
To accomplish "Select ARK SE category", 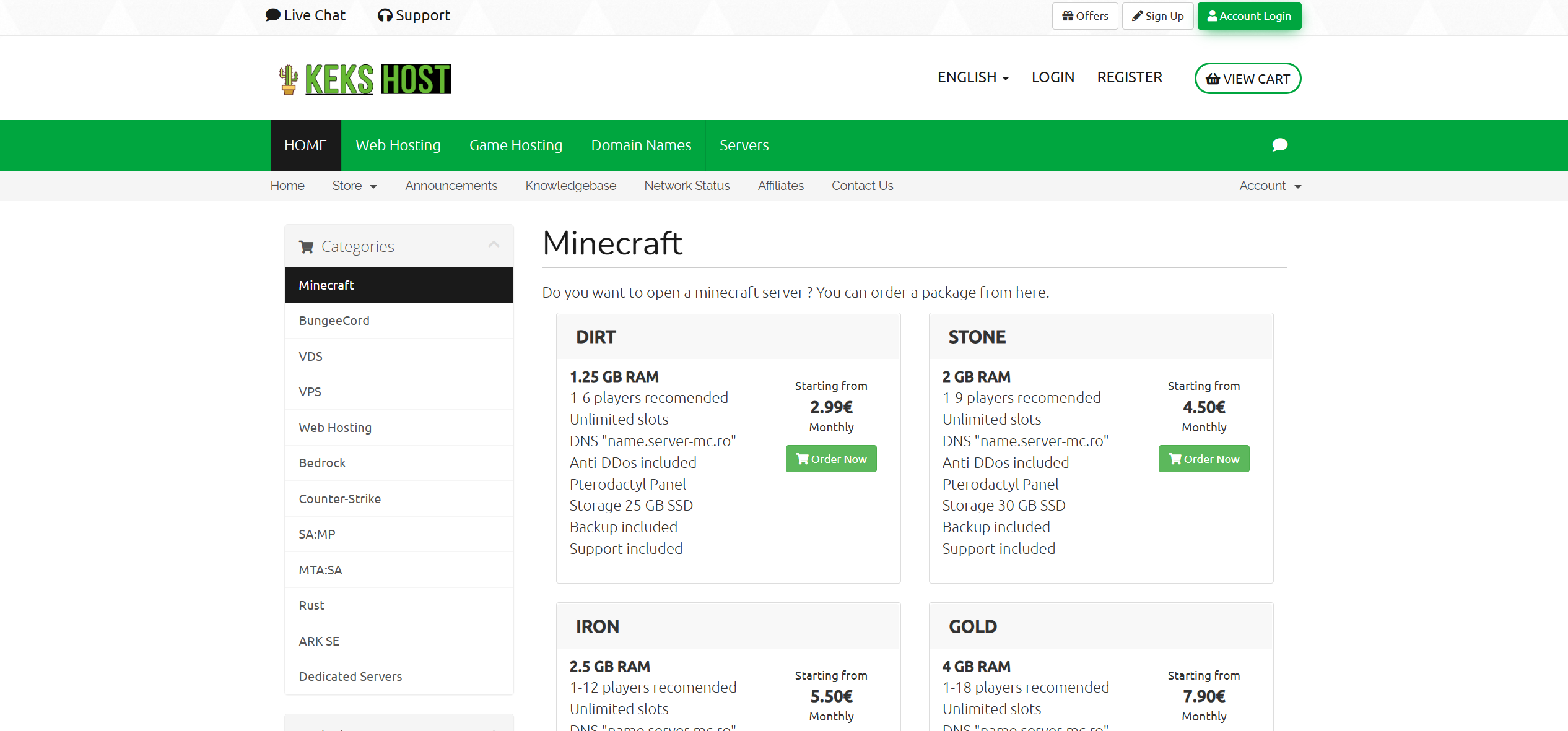I will click(x=399, y=641).
